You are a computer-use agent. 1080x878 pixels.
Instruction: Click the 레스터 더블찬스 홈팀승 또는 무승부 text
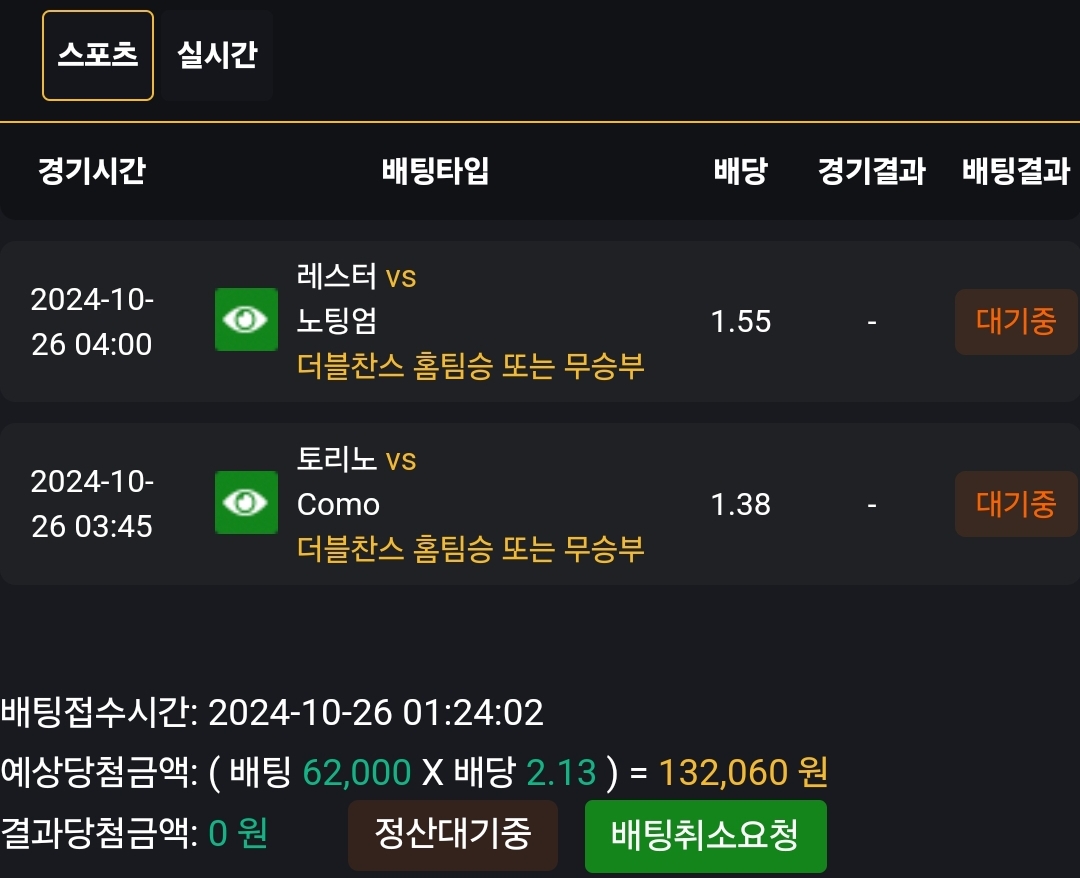point(470,367)
